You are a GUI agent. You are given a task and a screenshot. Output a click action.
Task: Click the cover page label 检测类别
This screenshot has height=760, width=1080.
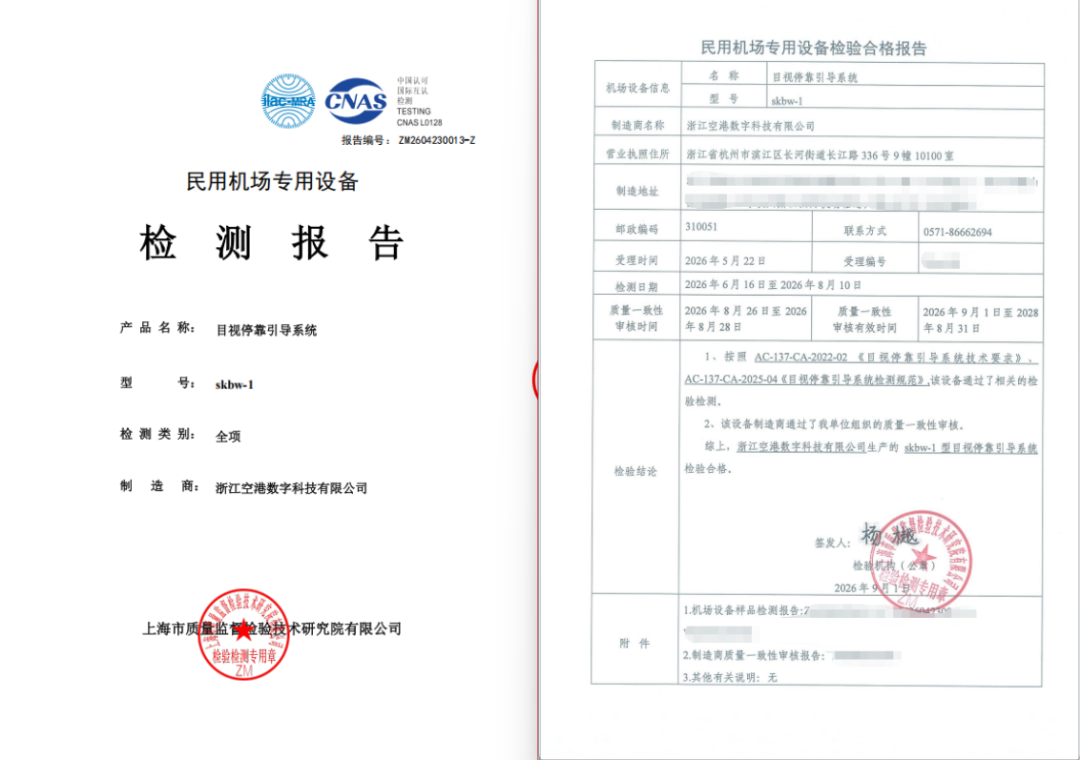(158, 434)
